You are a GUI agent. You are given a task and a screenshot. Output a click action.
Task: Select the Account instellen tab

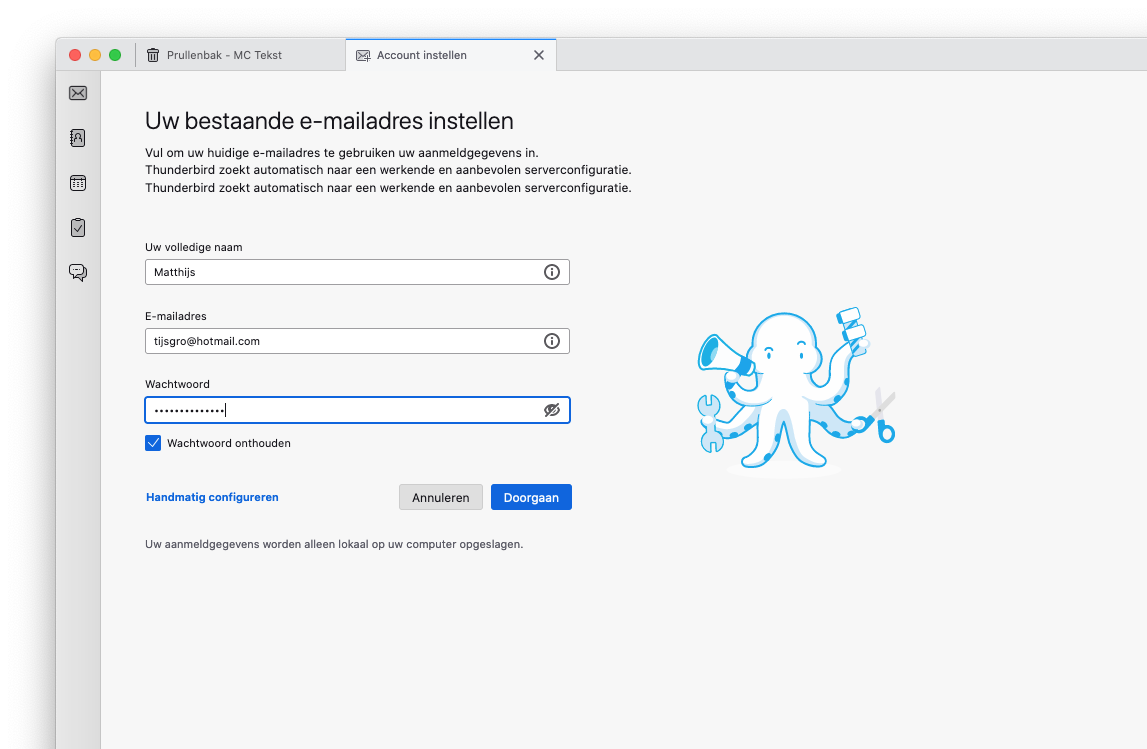click(422, 55)
